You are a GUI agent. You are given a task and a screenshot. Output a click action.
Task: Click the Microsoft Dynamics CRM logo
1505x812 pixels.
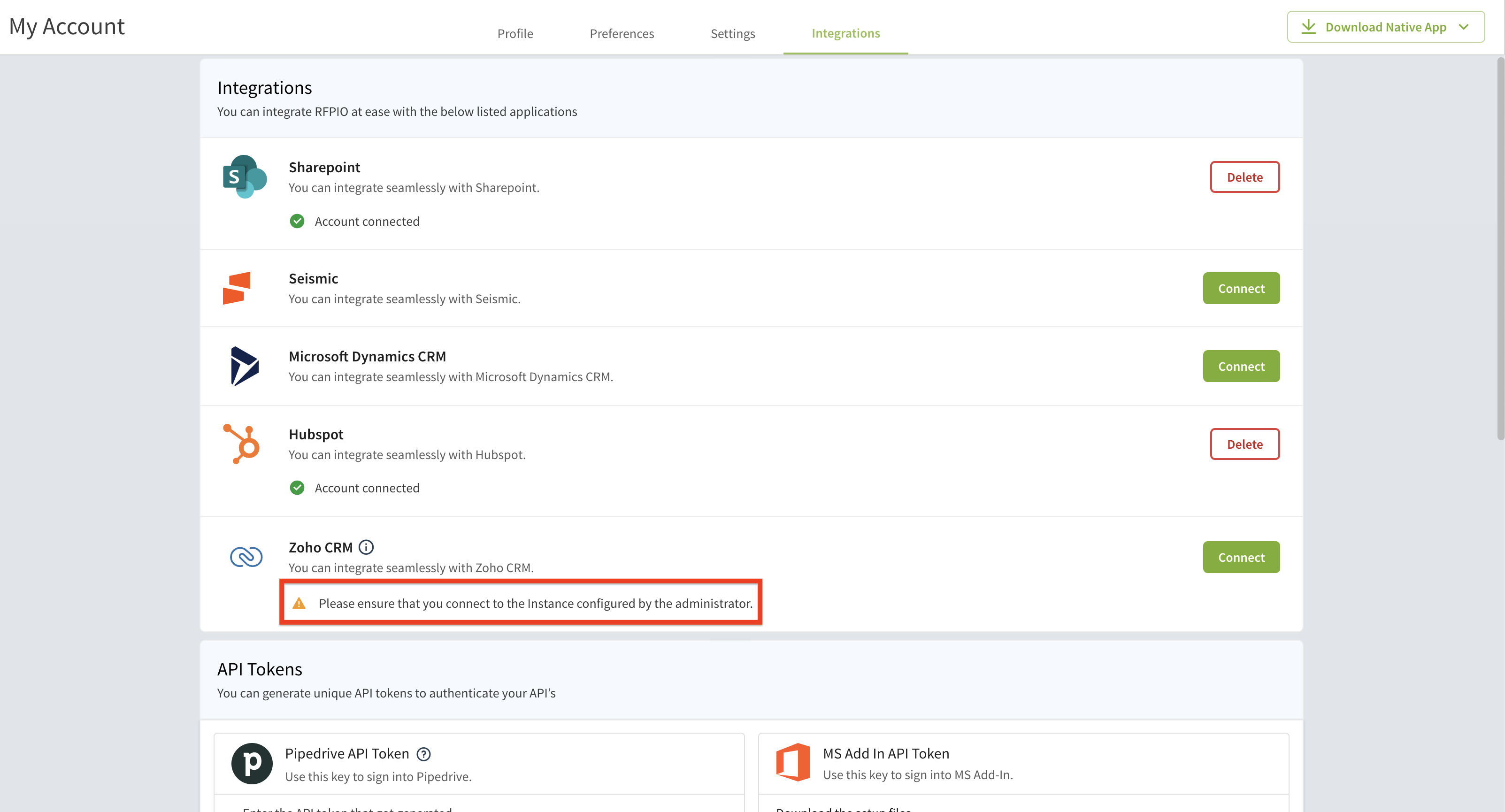click(x=244, y=366)
